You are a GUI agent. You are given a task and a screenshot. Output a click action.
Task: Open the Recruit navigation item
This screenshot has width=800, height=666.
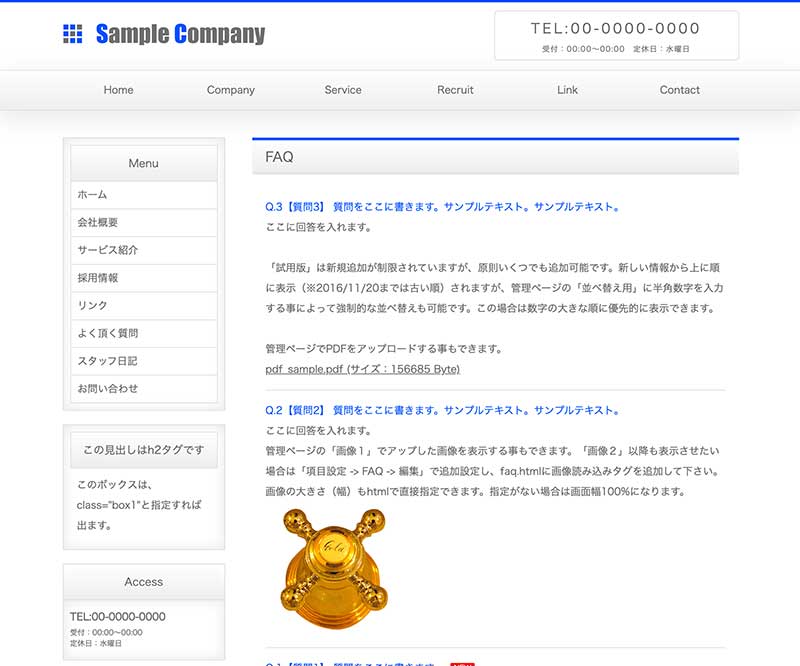coord(455,90)
